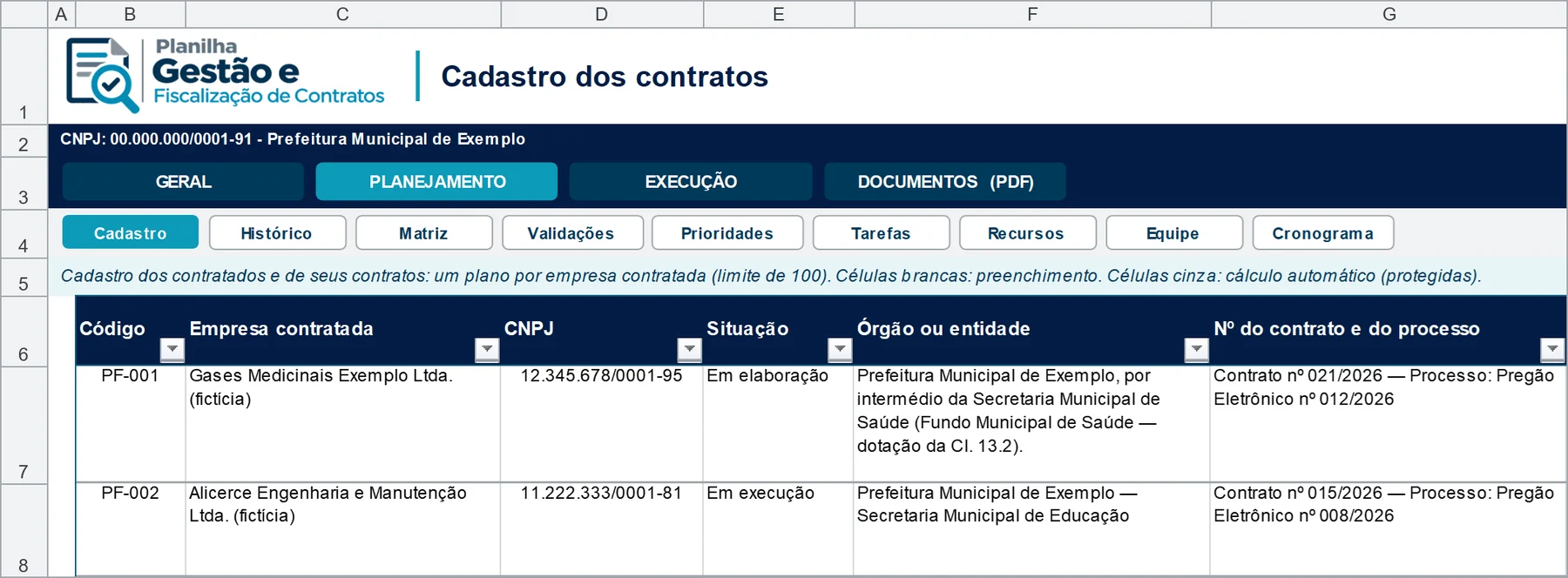Open the Órgão ou entidade filter dropdown
The width and height of the screenshot is (1568, 578).
[x=1197, y=350]
